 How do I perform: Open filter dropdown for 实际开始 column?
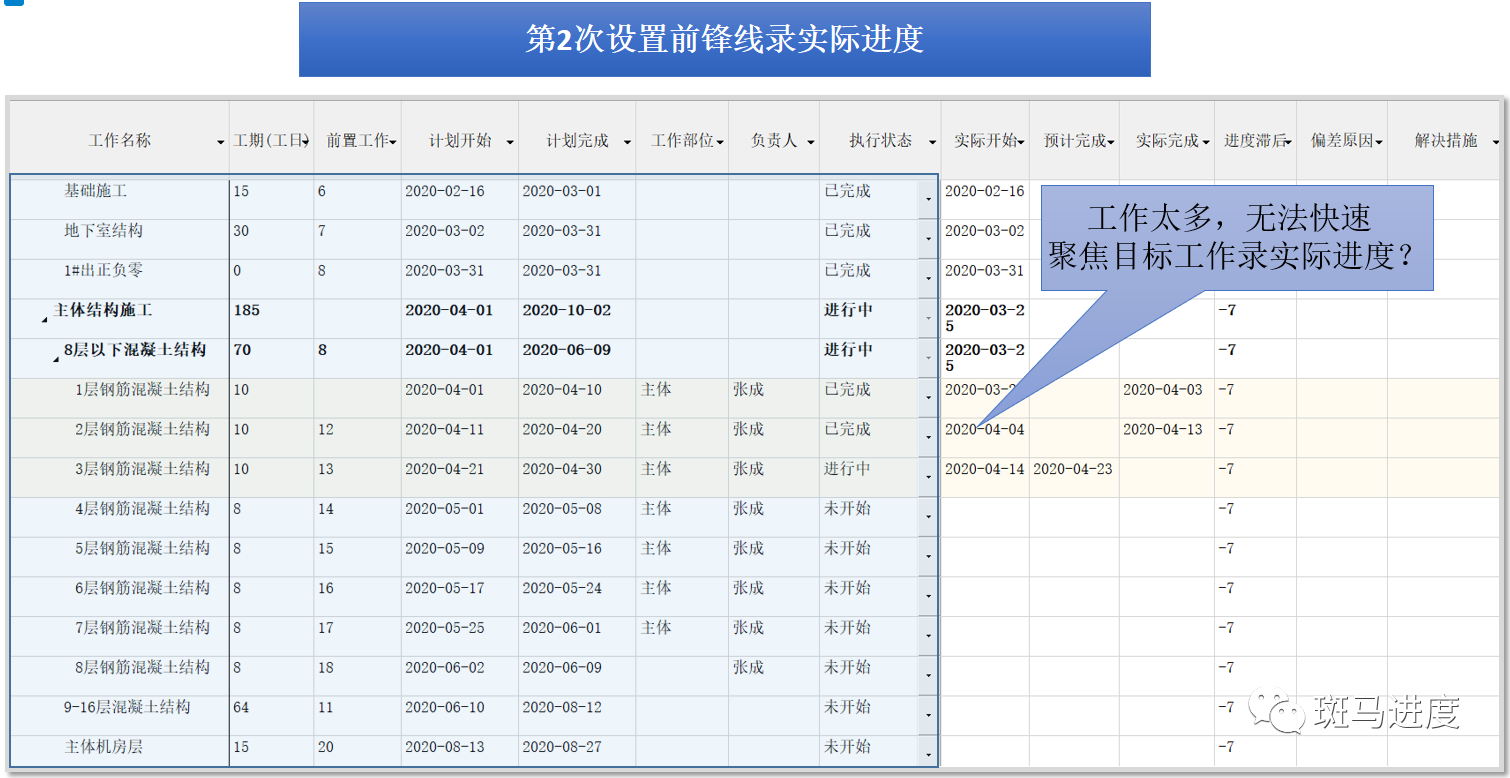1021,143
